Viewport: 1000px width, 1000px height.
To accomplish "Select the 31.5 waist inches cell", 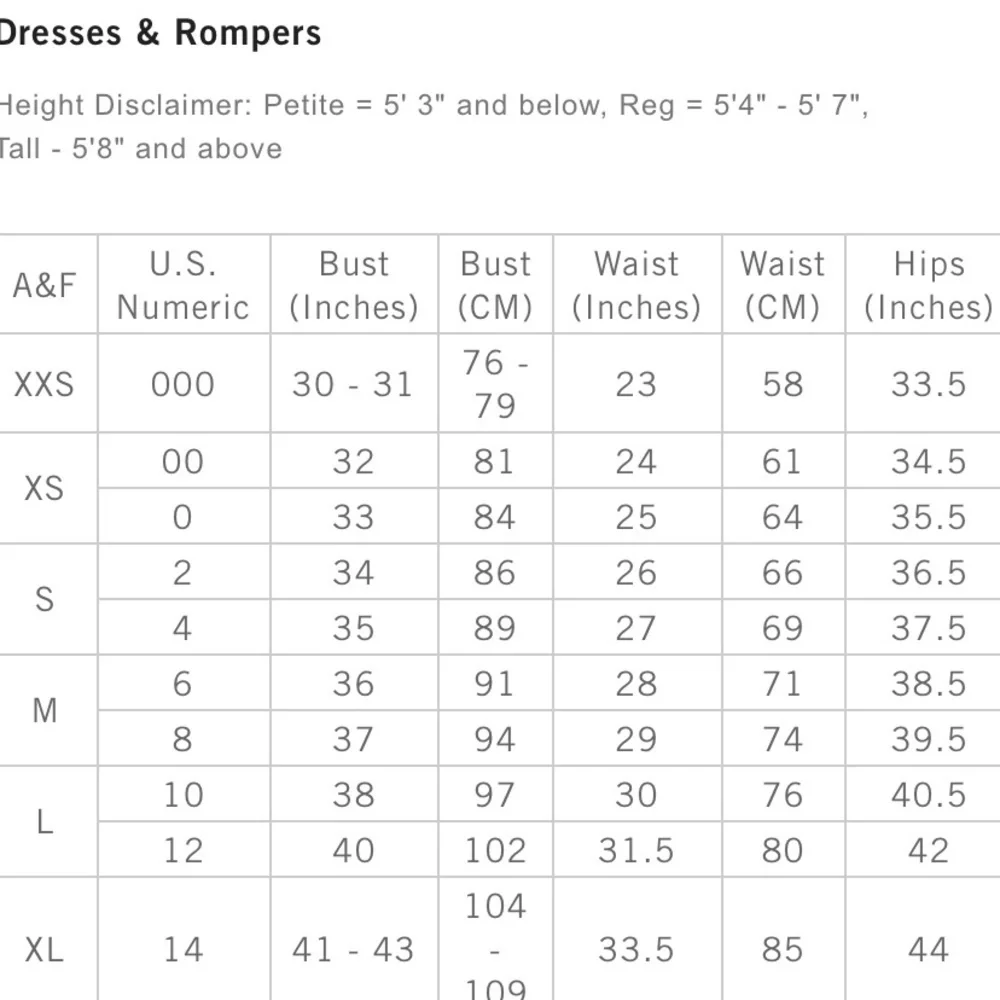I will coord(636,850).
